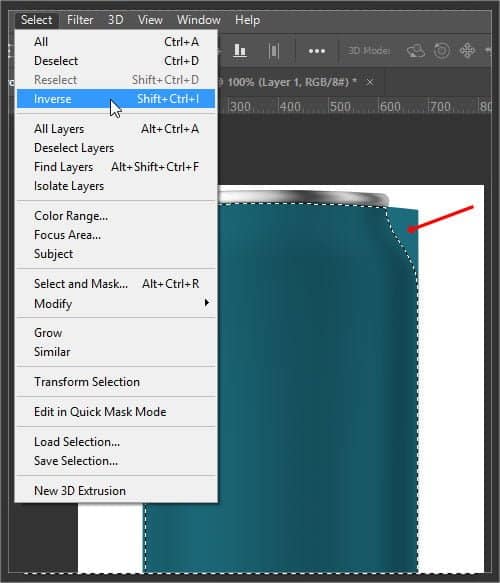Open the Filter menu
The height and width of the screenshot is (583, 500).
pyautogui.click(x=80, y=20)
